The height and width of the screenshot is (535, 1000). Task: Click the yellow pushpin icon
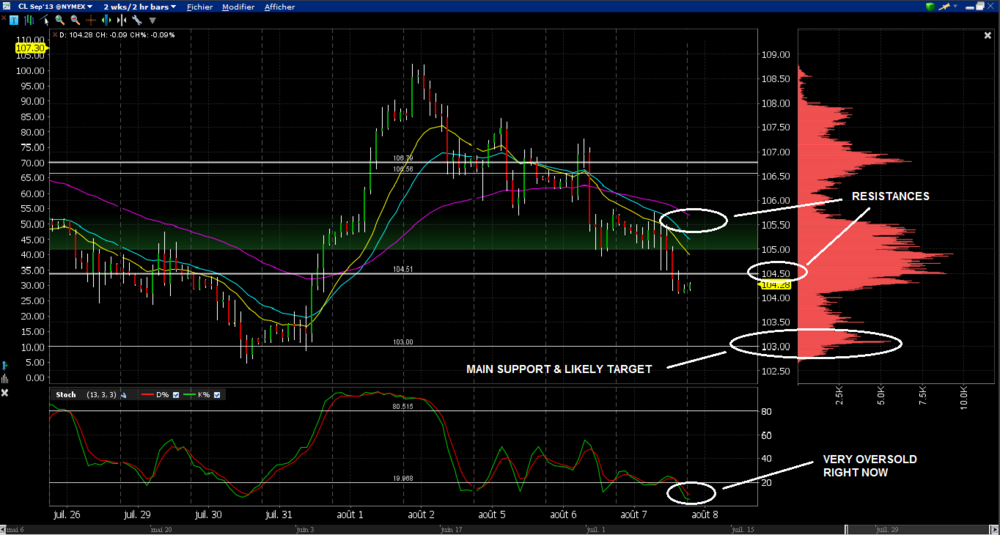[x=945, y=6]
